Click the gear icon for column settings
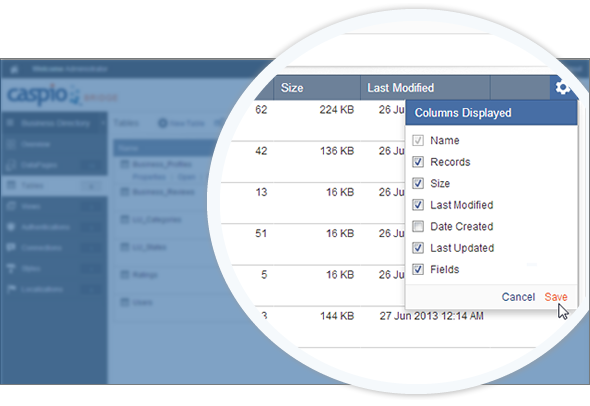The image size is (590, 406). 562,88
